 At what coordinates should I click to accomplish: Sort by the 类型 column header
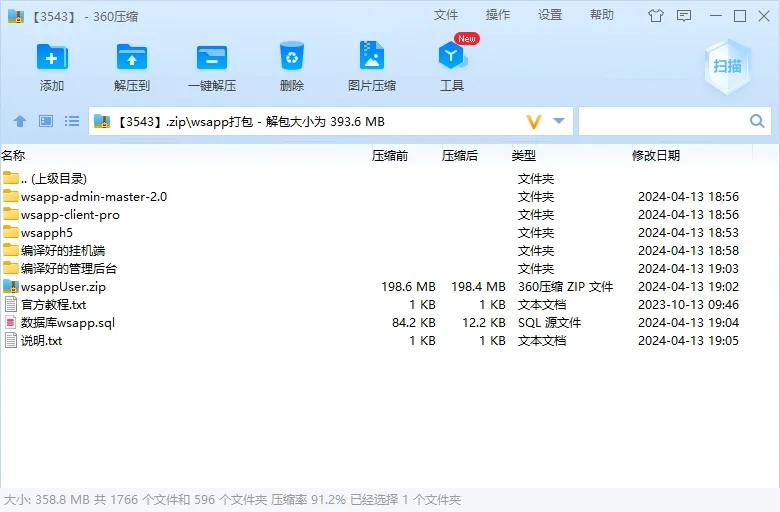524,156
